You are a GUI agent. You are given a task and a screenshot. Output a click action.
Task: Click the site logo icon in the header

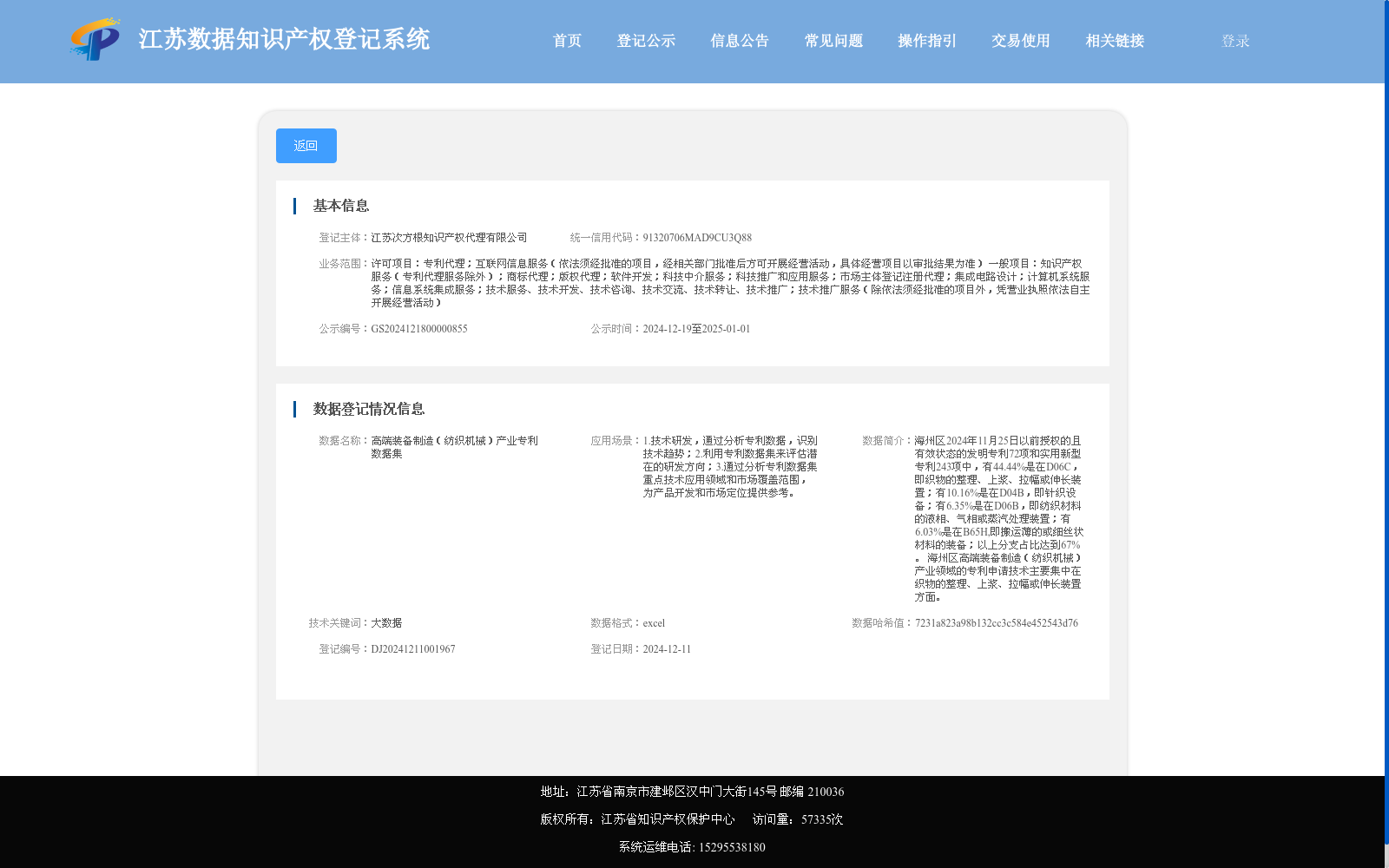click(x=95, y=40)
